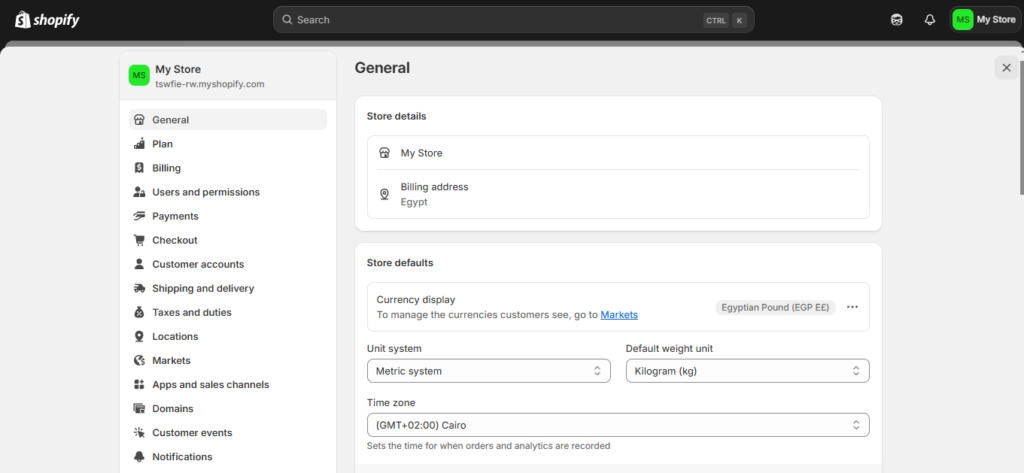
Task: Click the Egyptian Pound currency badge
Action: pyautogui.click(x=775, y=307)
